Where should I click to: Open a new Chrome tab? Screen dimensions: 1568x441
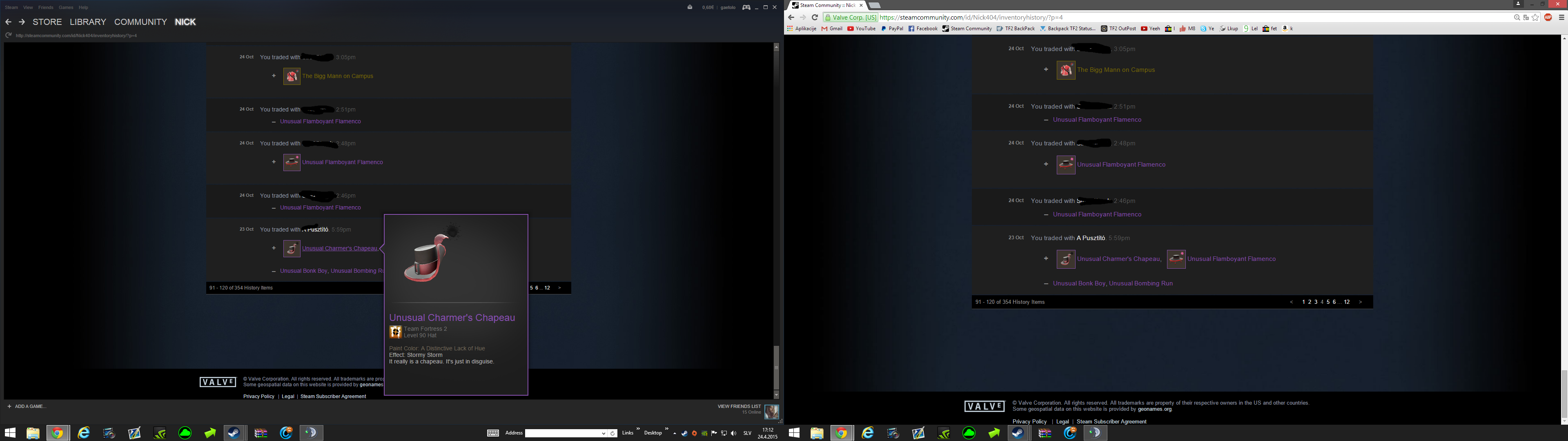tap(875, 5)
